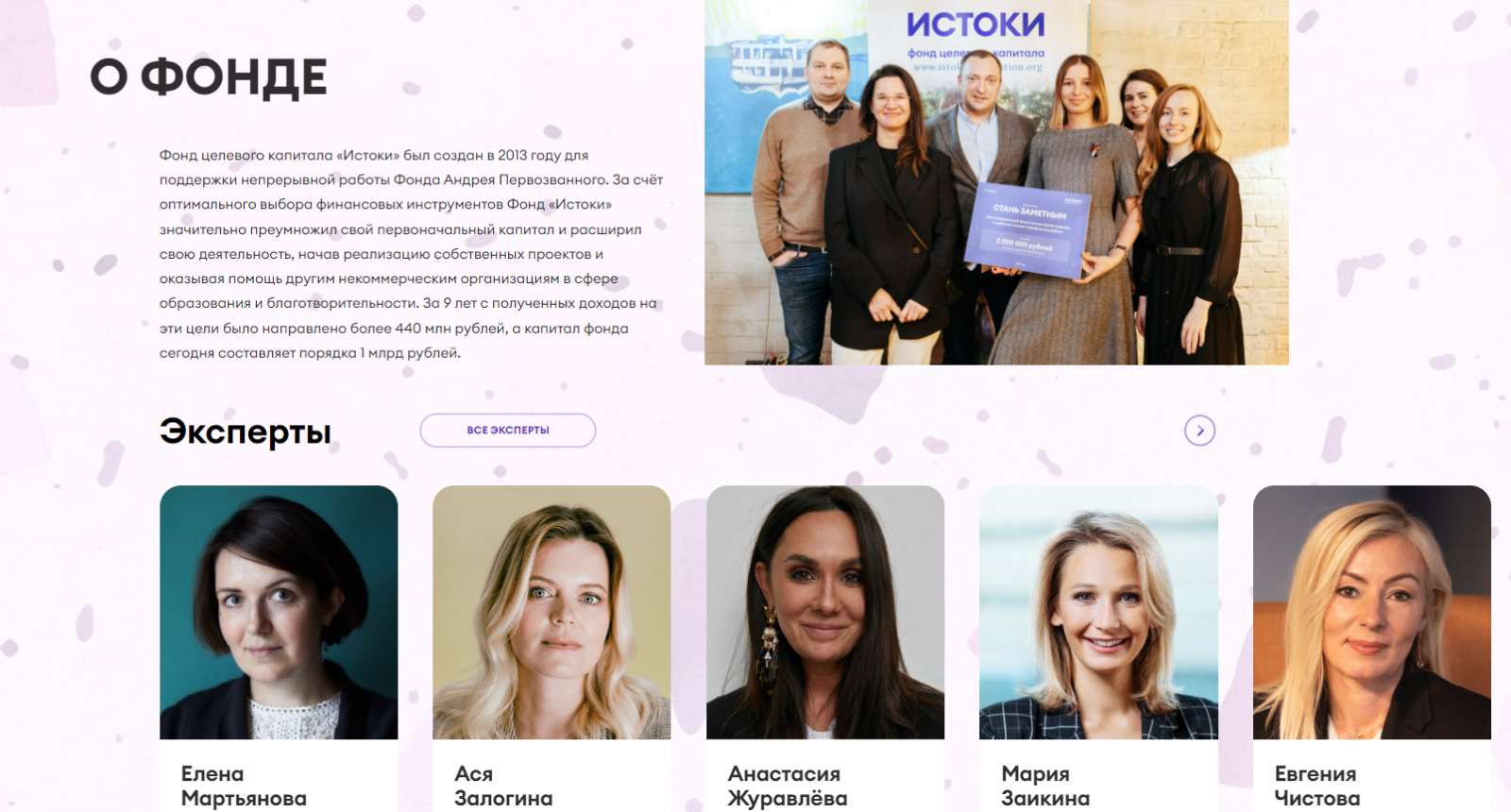Screen dimensions: 1511x812
Task: Select the О ФОНДЕ heading
Action: 209,77
